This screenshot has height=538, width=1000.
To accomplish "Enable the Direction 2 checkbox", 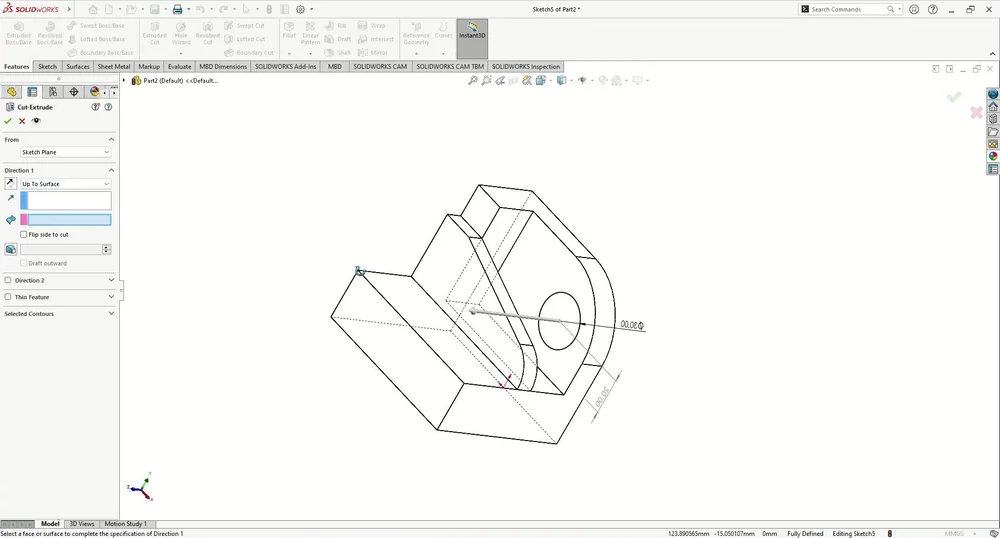I will tap(8, 281).
